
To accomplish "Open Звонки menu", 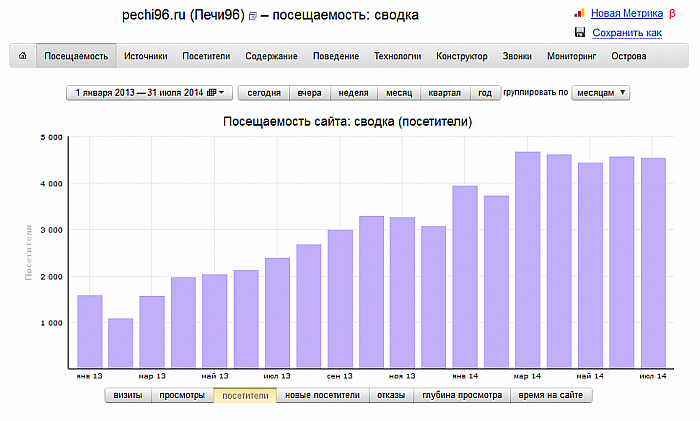I will pos(517,56).
